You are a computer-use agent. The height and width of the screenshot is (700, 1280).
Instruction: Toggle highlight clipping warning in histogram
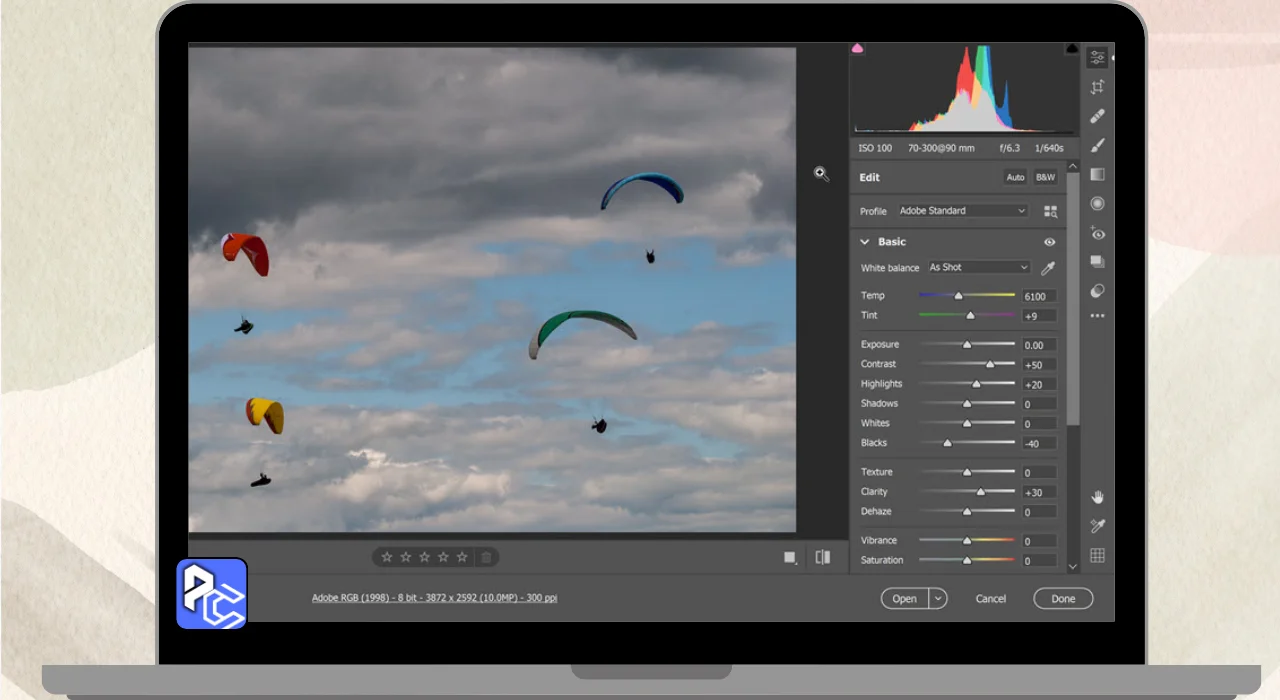tap(1072, 48)
